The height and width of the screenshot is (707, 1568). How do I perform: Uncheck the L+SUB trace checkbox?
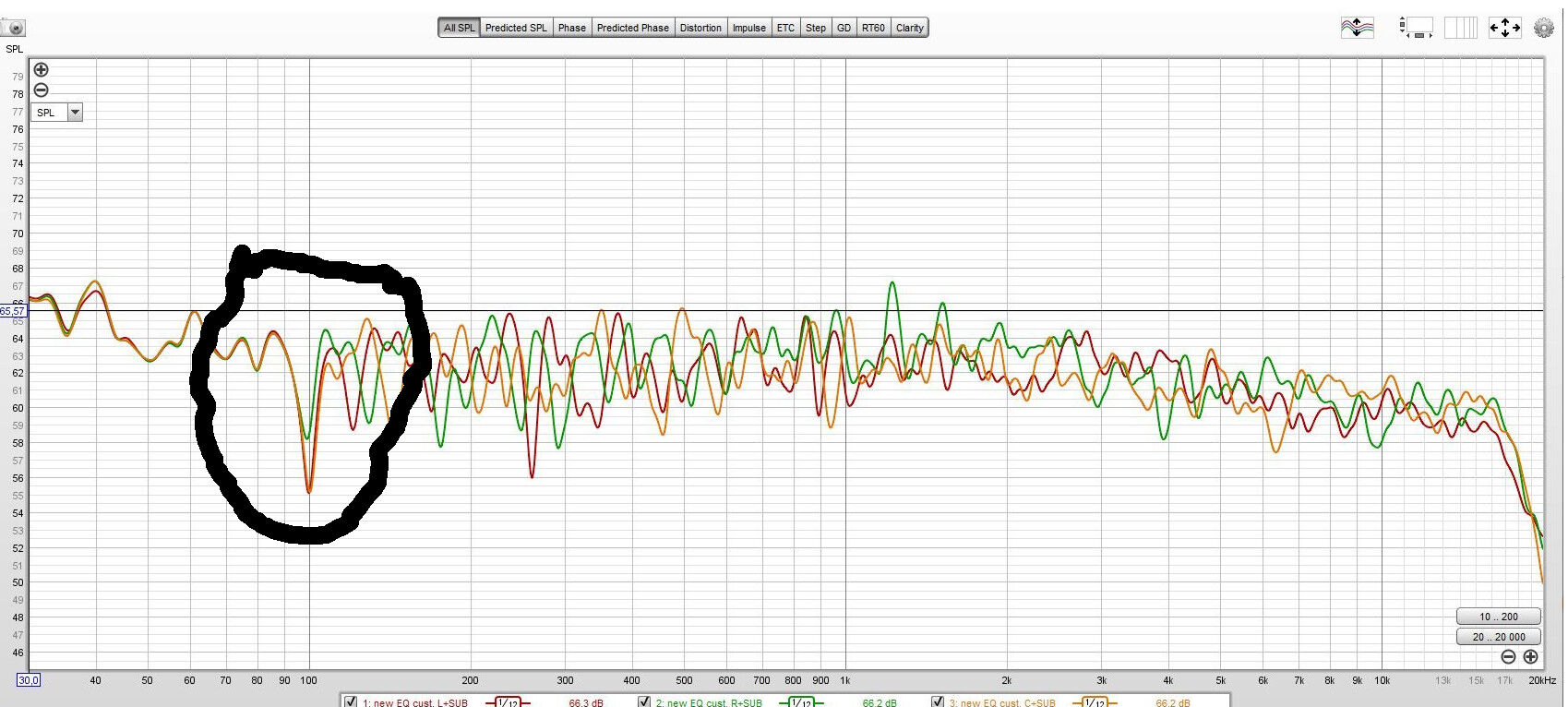[x=351, y=702]
